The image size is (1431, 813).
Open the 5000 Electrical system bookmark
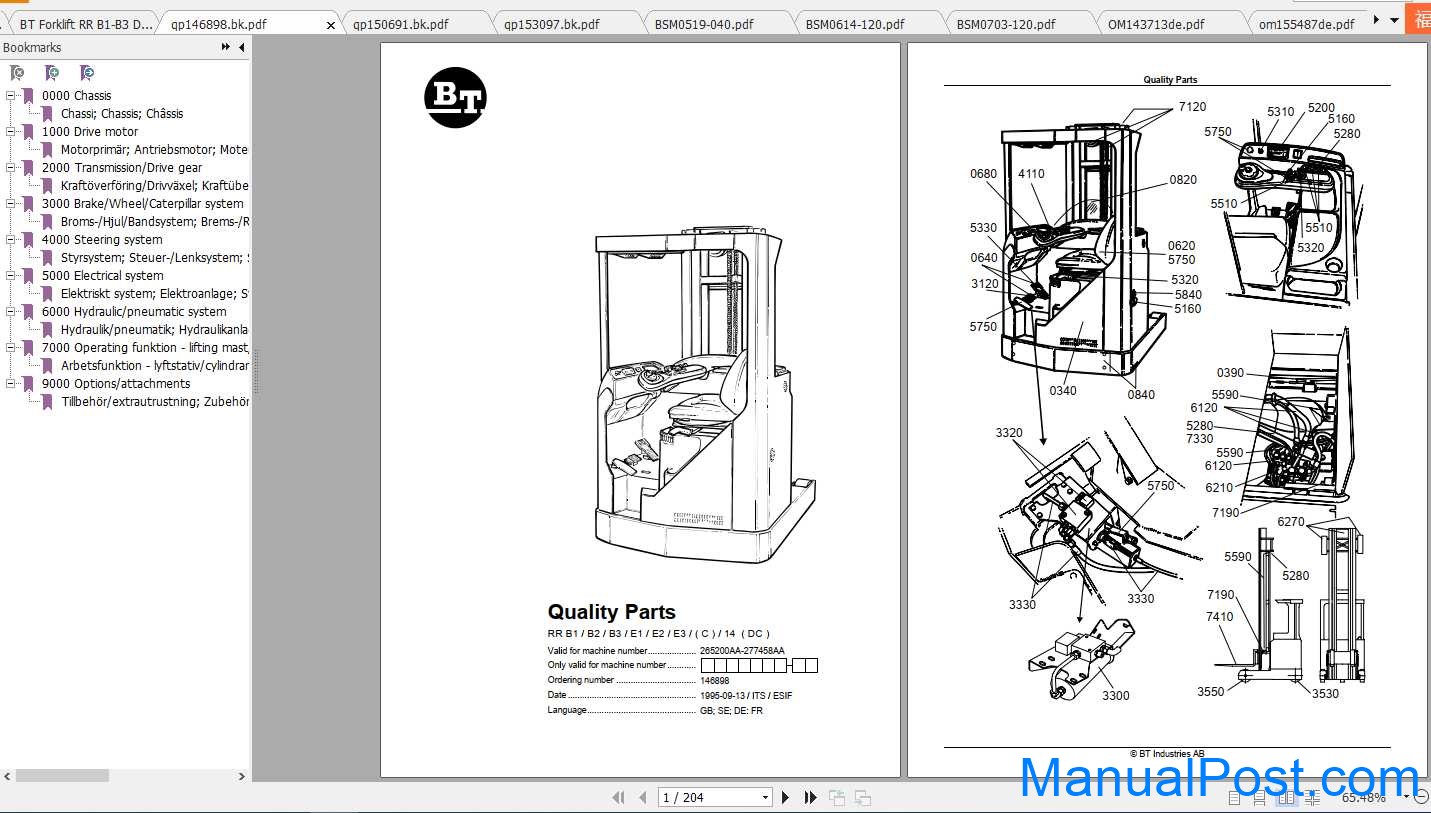(103, 276)
